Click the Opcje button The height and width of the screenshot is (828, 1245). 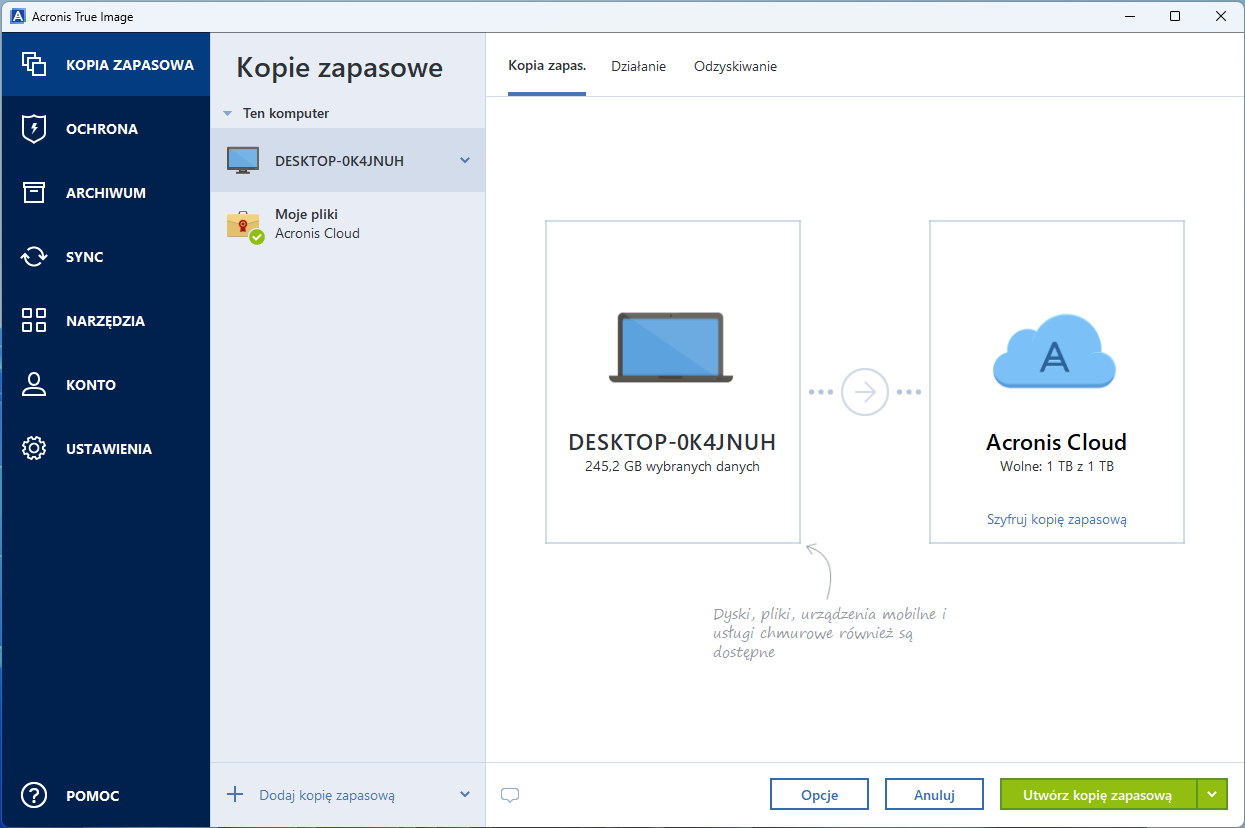point(820,795)
